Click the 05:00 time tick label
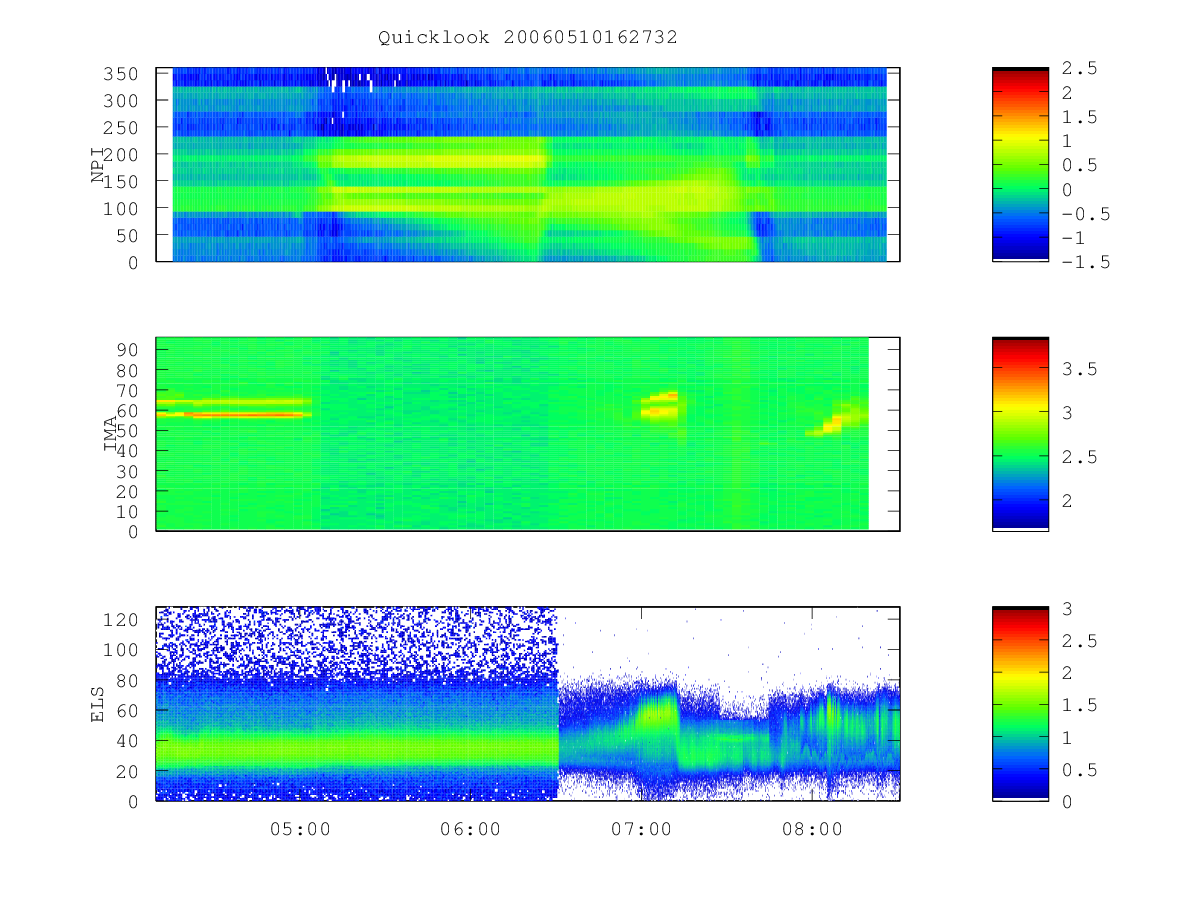The image size is (1200, 900). (300, 829)
